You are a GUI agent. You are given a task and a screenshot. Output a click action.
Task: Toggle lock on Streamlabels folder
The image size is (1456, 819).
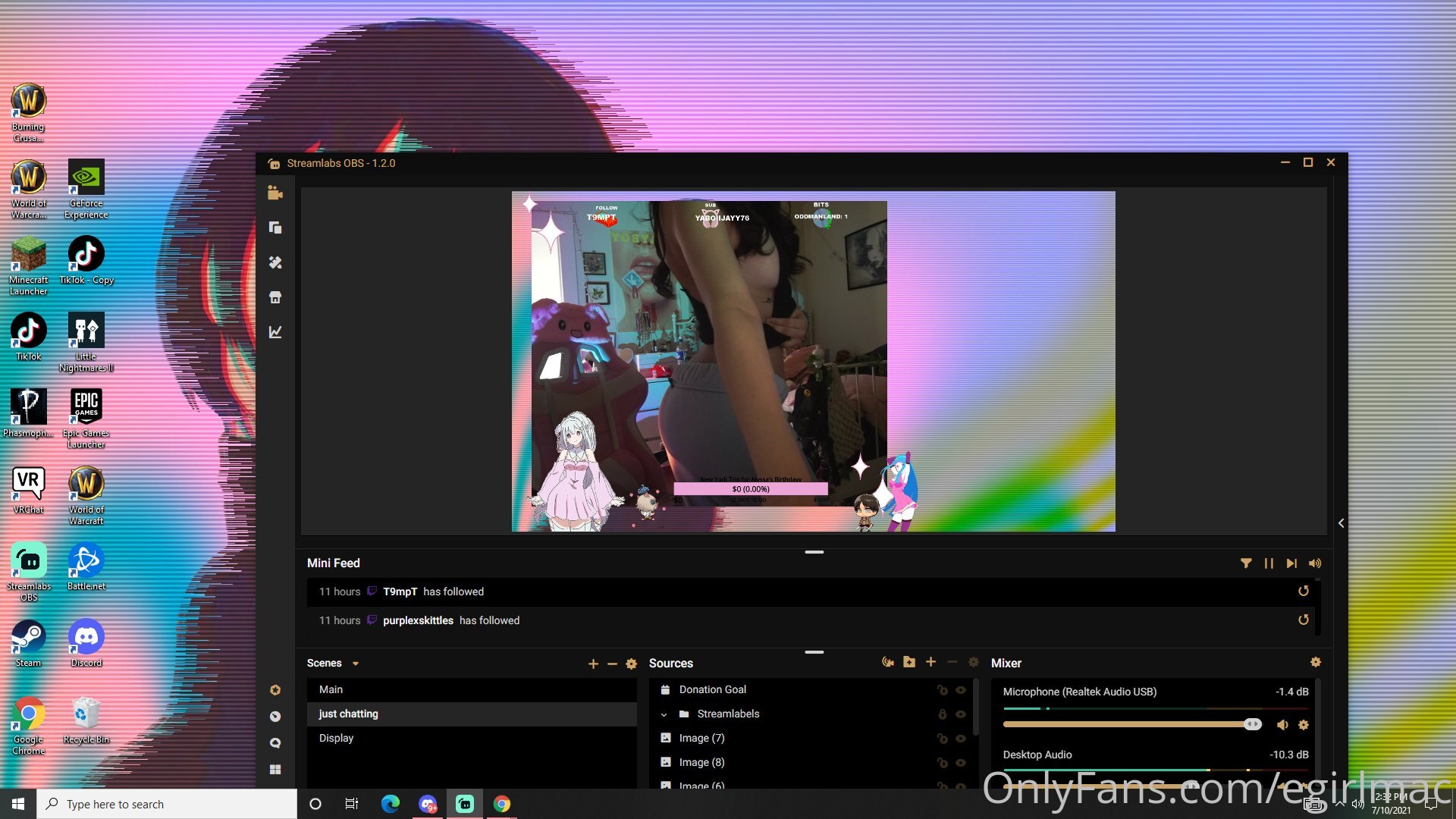point(942,714)
